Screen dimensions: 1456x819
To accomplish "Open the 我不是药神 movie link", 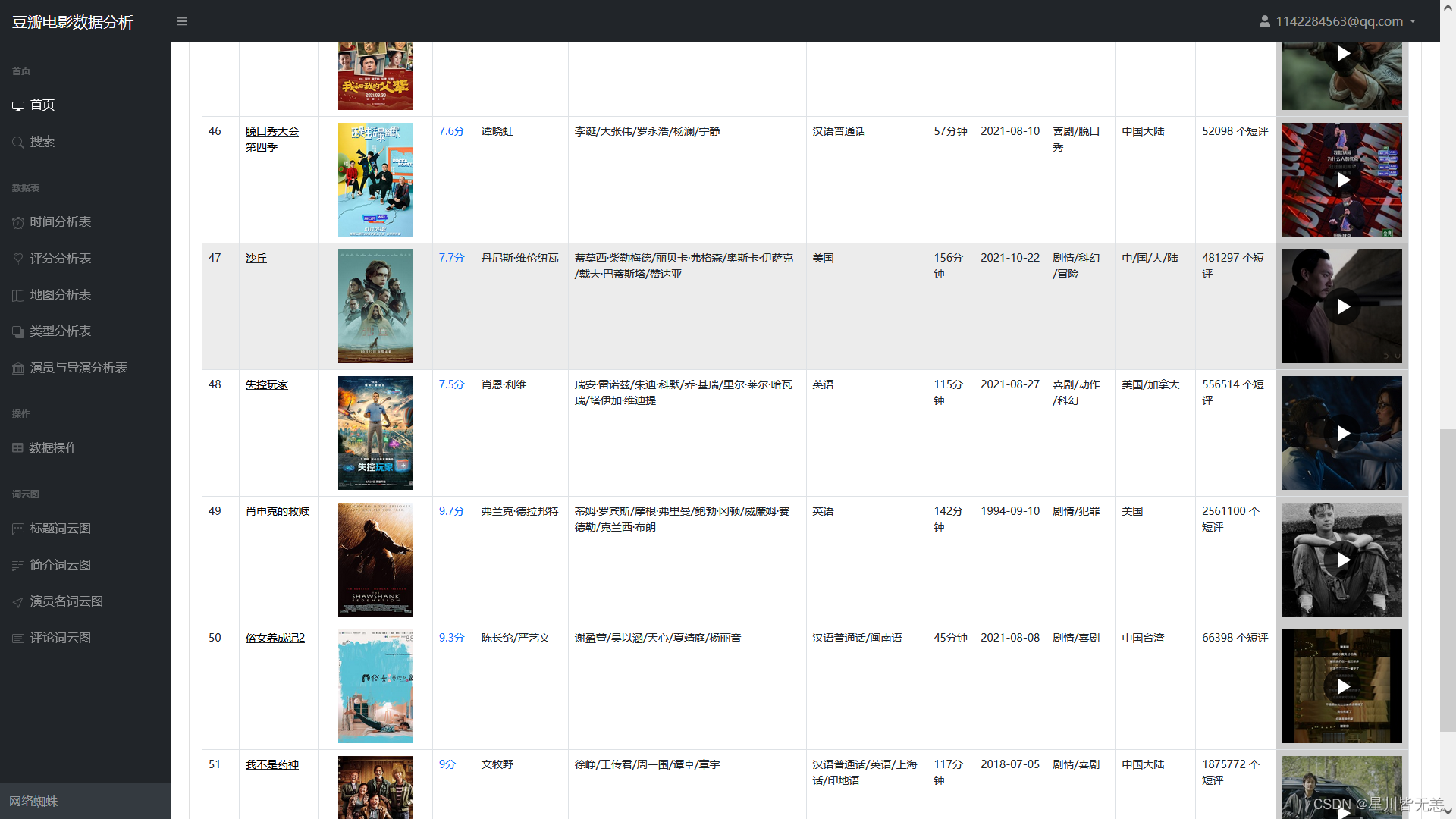I will (x=272, y=764).
